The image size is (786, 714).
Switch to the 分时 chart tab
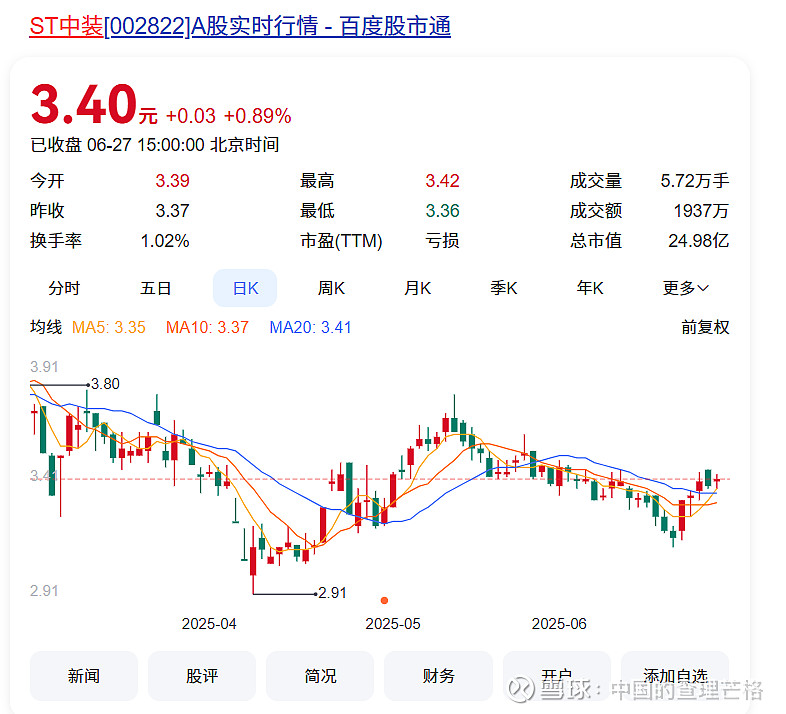64,288
